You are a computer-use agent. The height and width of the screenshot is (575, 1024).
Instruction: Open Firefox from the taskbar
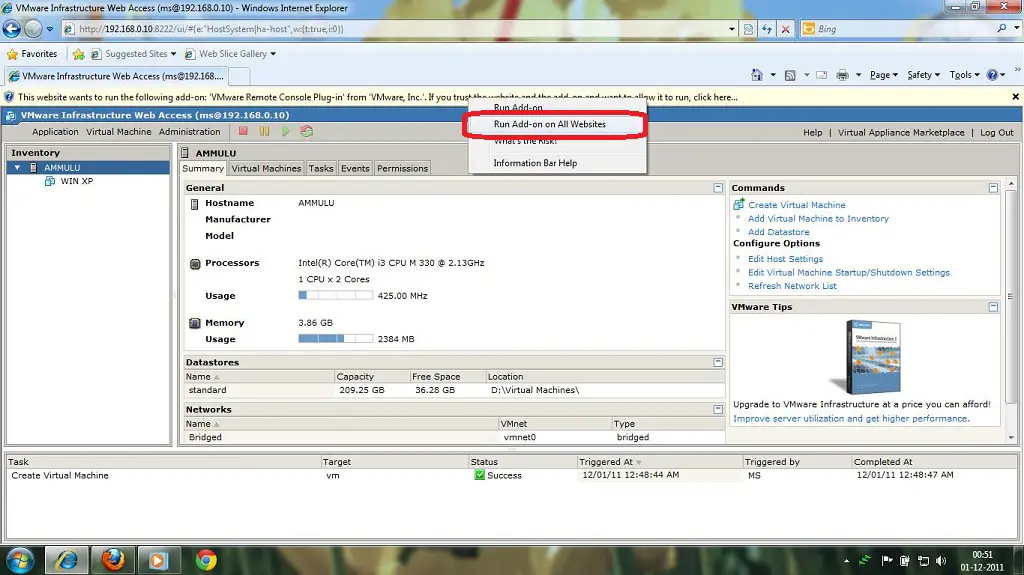(x=113, y=560)
